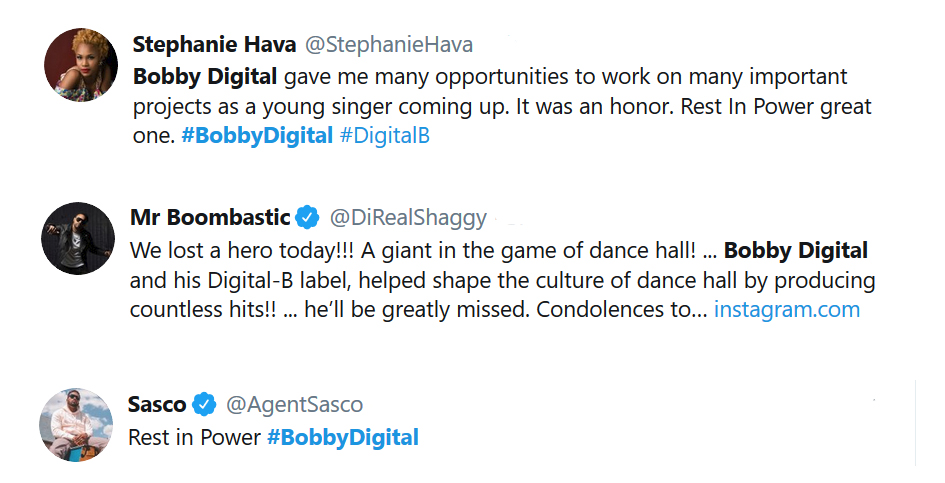
Task: Open the instagram.com link
Action: [787, 309]
